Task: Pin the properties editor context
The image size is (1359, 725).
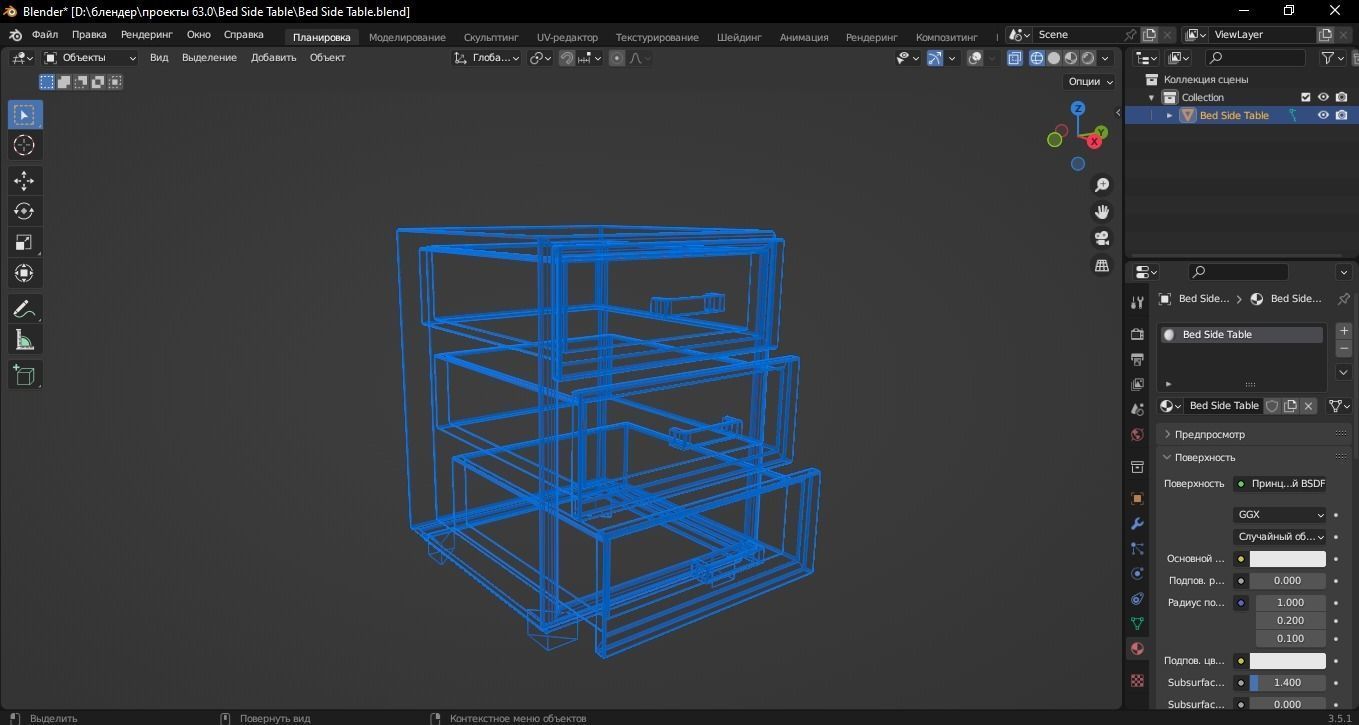Action: [1343, 299]
